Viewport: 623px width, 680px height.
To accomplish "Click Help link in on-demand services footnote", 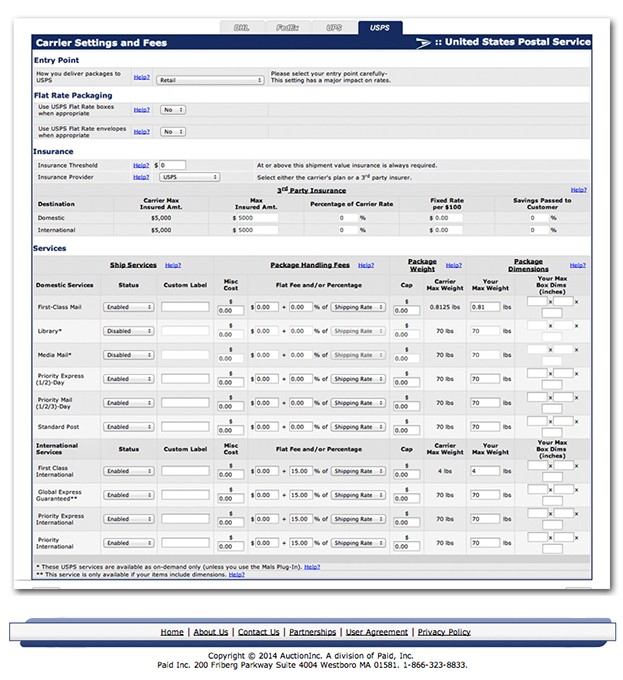I will tap(312, 567).
